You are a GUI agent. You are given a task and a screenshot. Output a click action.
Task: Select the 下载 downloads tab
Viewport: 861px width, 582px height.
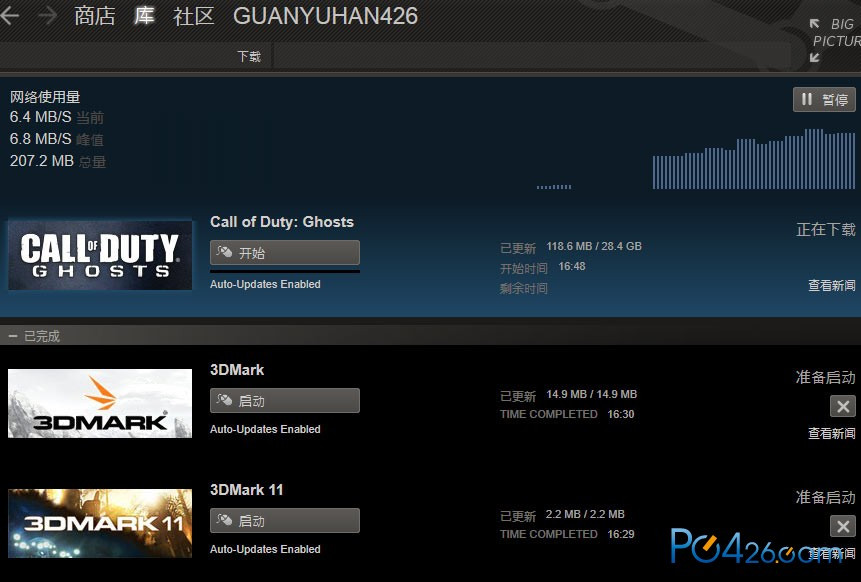(249, 56)
